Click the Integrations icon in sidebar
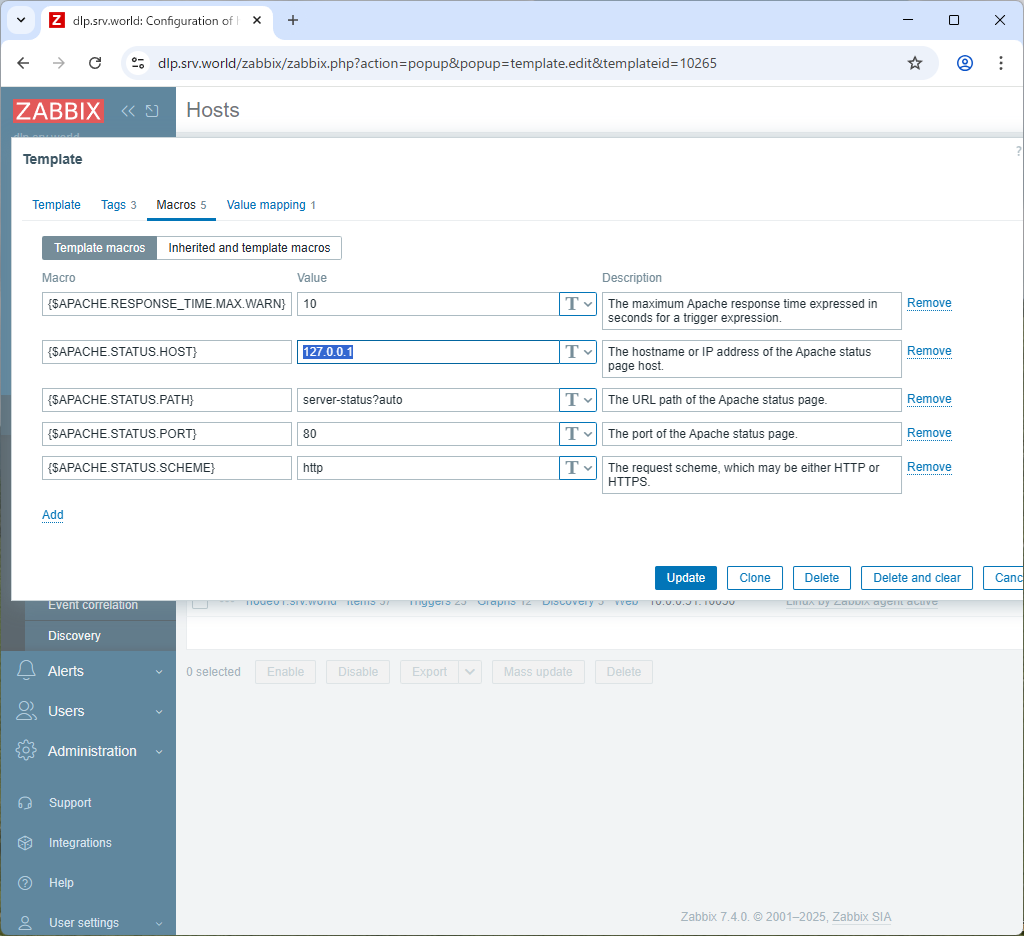Screen dimensions: 1024x936 [28, 842]
